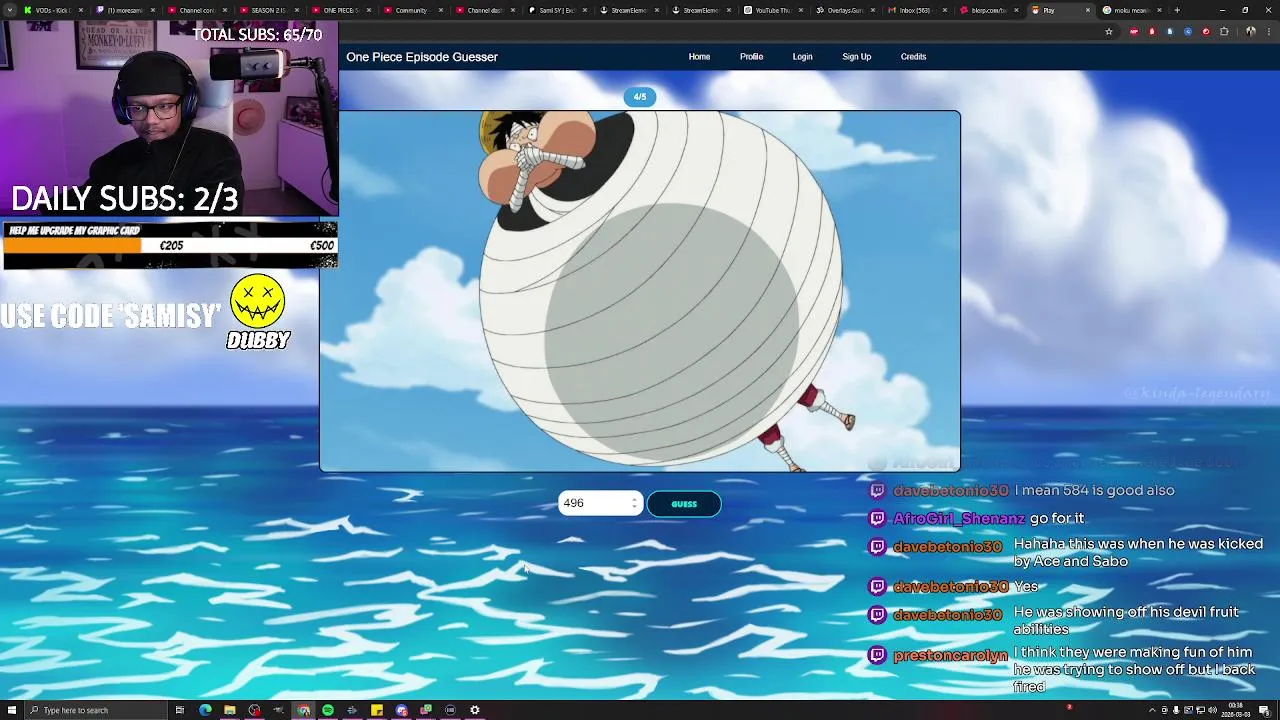Image resolution: width=1280 pixels, height=720 pixels.
Task: Click the graphic card upgrade progress bar
Action: pos(170,246)
